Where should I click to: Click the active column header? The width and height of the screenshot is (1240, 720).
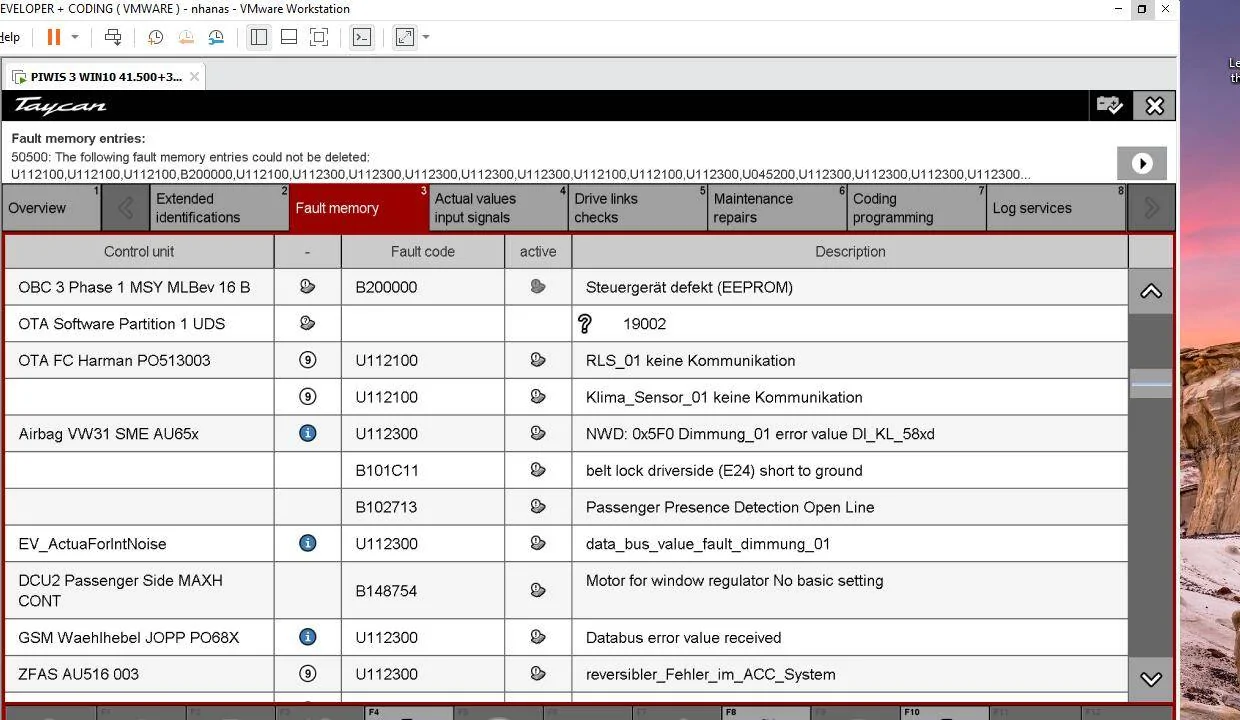[x=538, y=252]
